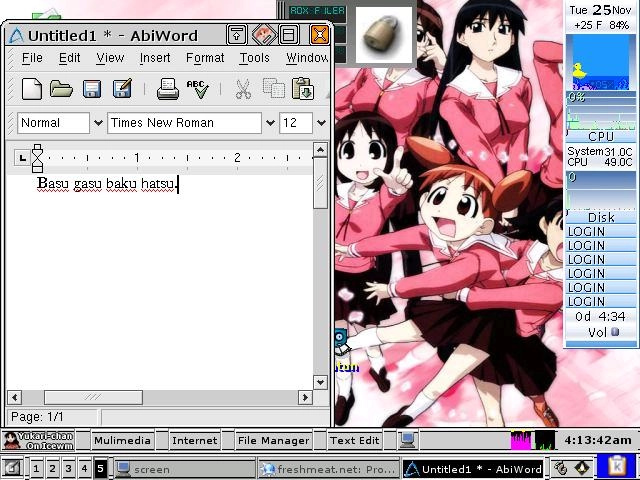Open the paragraph style dropdown arrow next to Normal
This screenshot has height=480, width=640.
coord(98,122)
